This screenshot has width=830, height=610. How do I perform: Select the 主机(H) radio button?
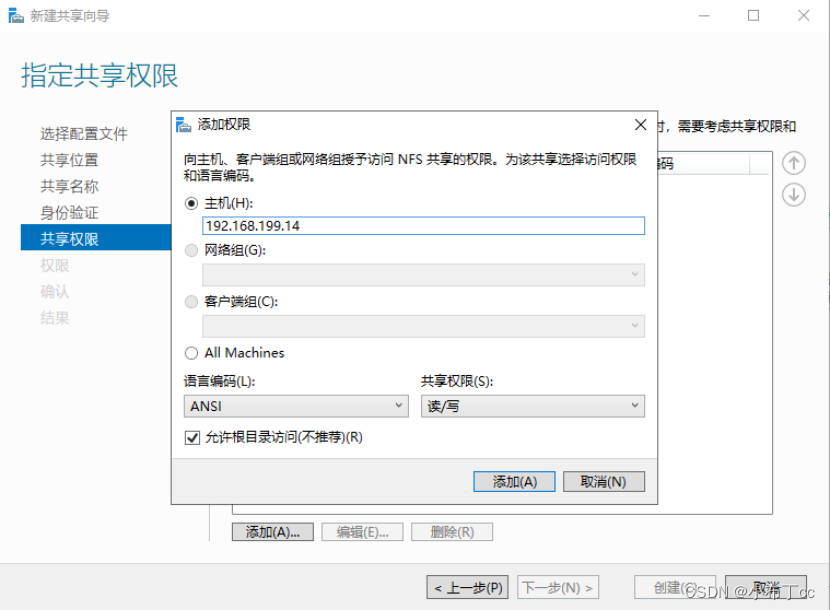190,203
